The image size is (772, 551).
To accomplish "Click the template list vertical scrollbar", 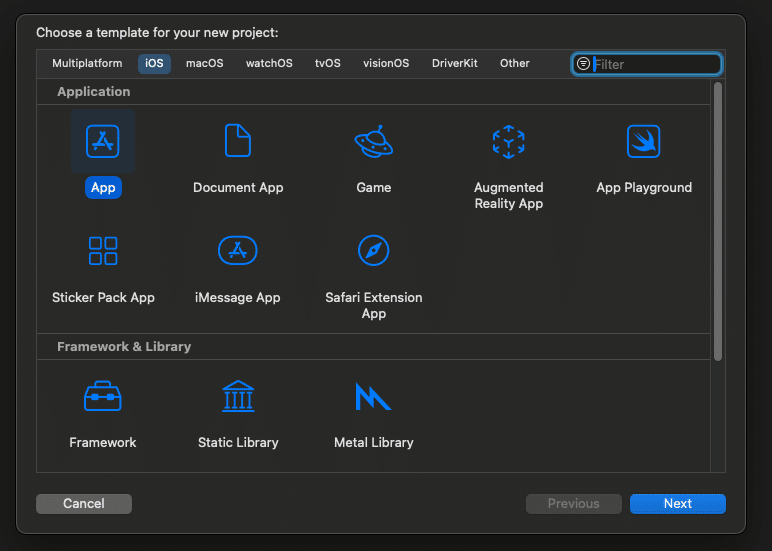I will point(718,222).
